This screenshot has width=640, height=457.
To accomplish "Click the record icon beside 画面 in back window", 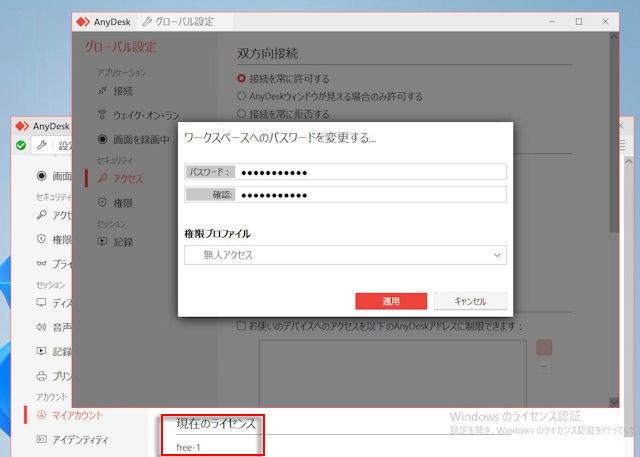I will tap(42, 176).
